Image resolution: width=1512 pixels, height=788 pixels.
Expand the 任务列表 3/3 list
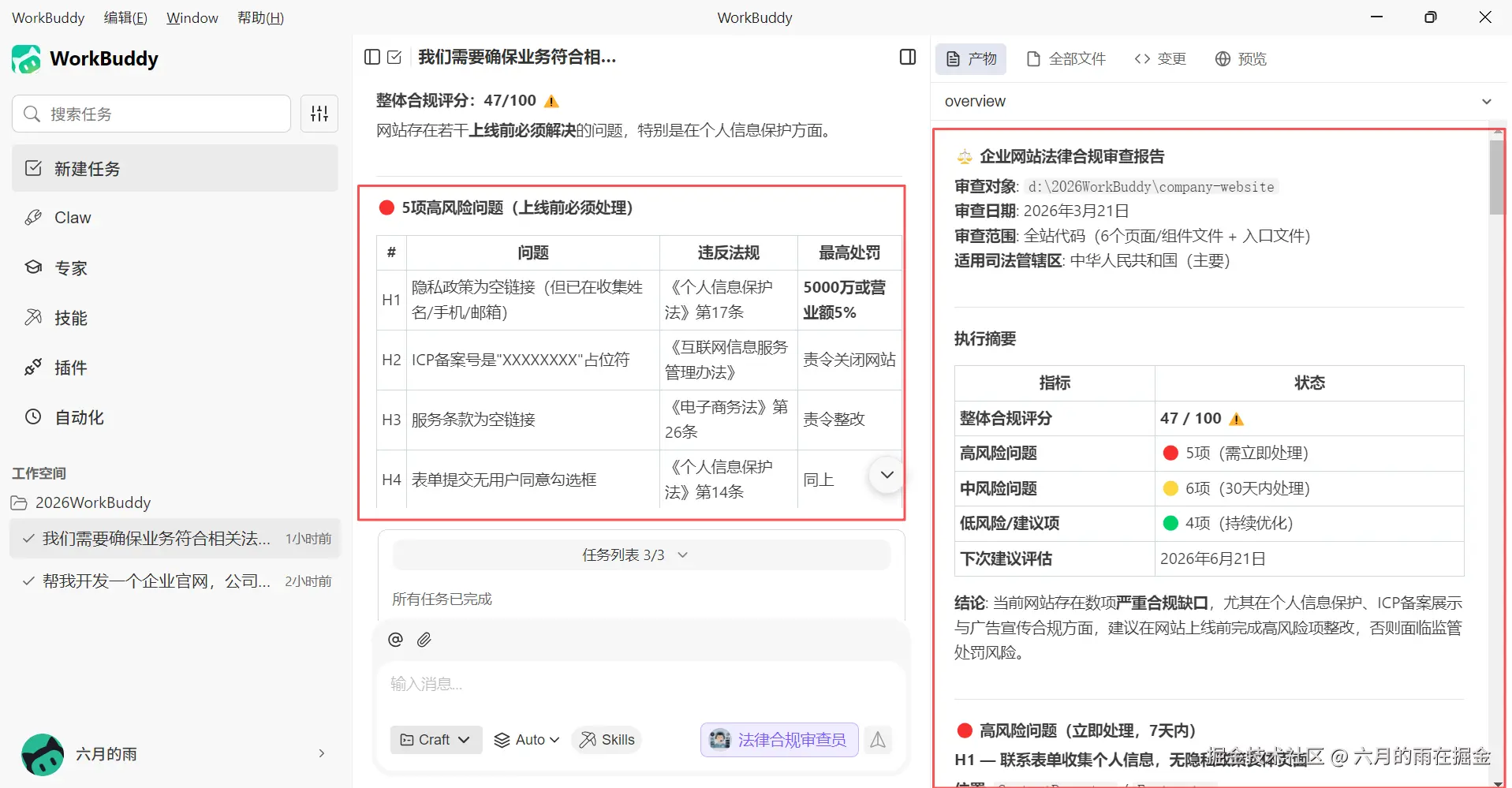tap(641, 555)
